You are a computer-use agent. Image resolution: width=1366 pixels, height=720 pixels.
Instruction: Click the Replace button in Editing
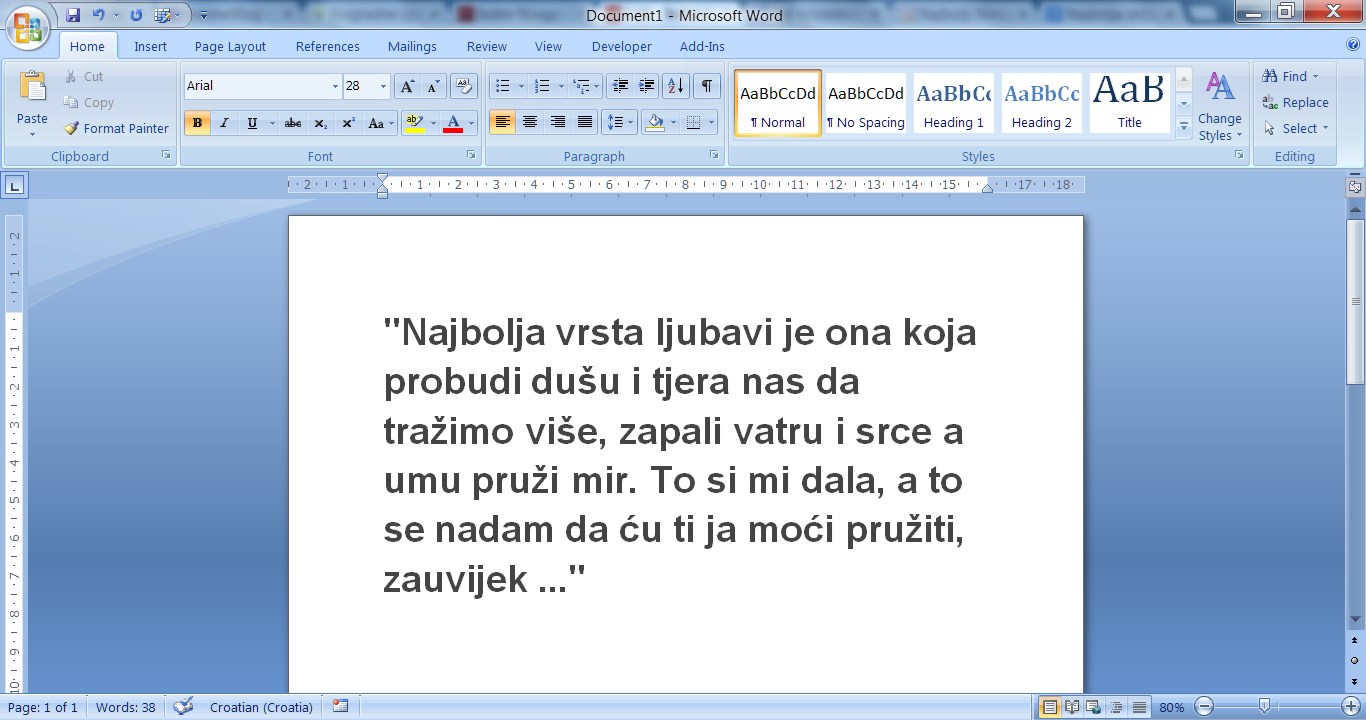[x=1295, y=102]
